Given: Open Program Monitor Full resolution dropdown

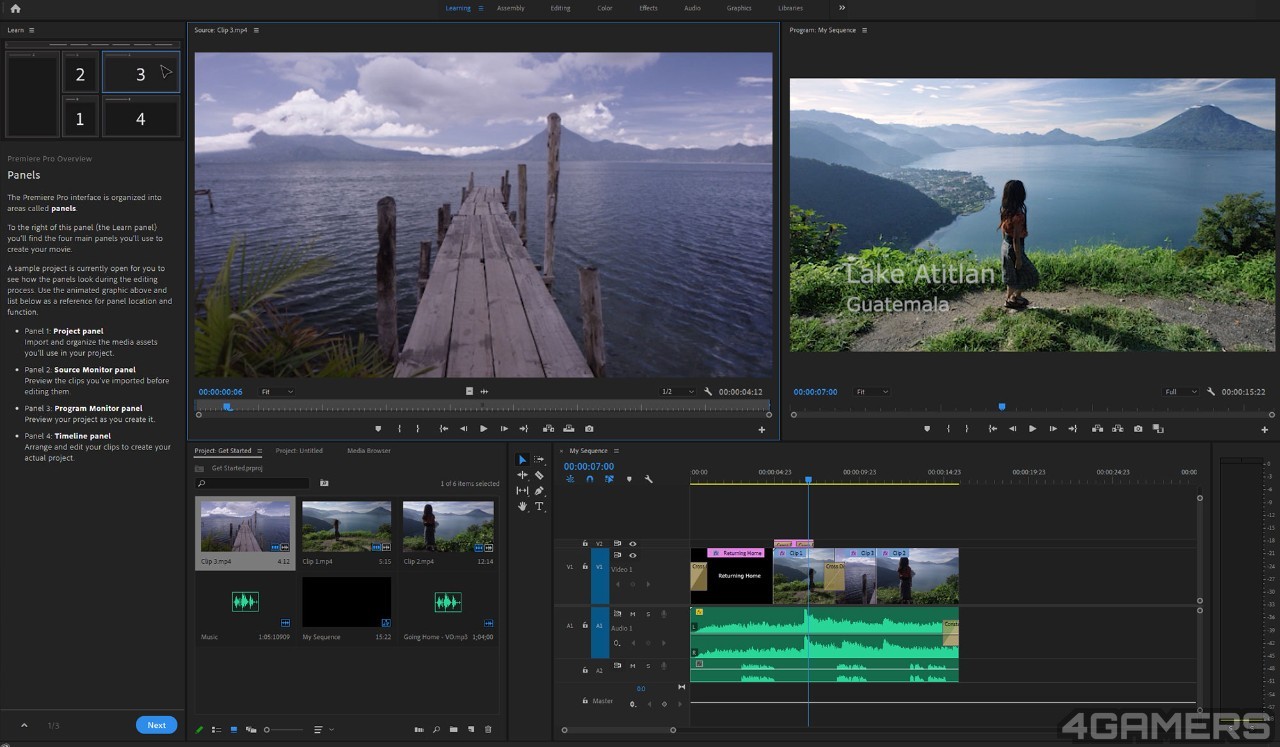Looking at the screenshot, I should [x=1180, y=392].
